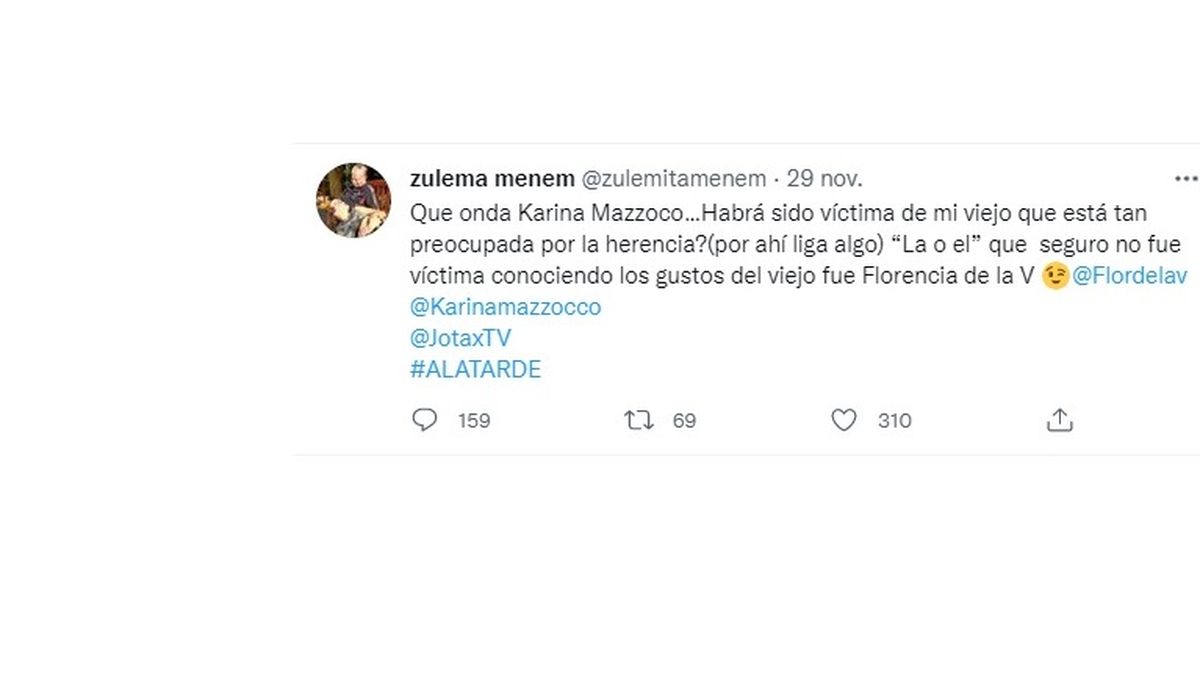Viewport: 1200px width, 675px height.
Task: Open the tweet's three-dot more menu
Action: (1186, 179)
